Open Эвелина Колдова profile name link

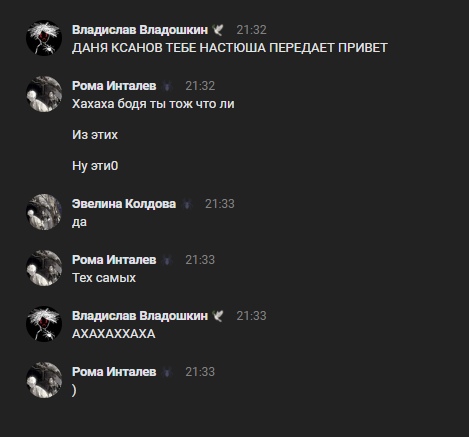point(124,204)
